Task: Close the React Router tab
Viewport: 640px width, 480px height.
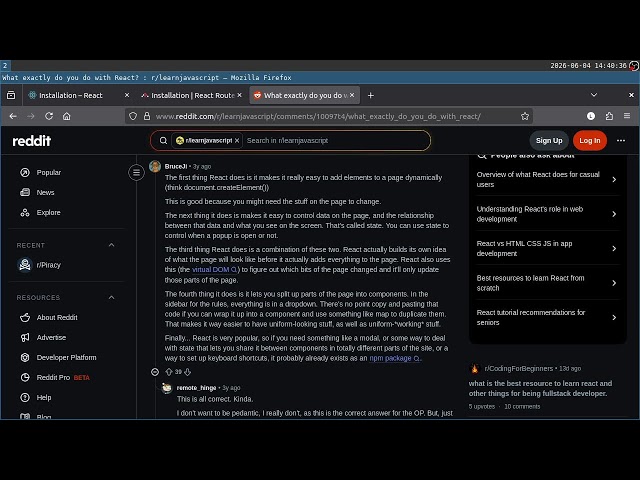Action: [x=240, y=95]
